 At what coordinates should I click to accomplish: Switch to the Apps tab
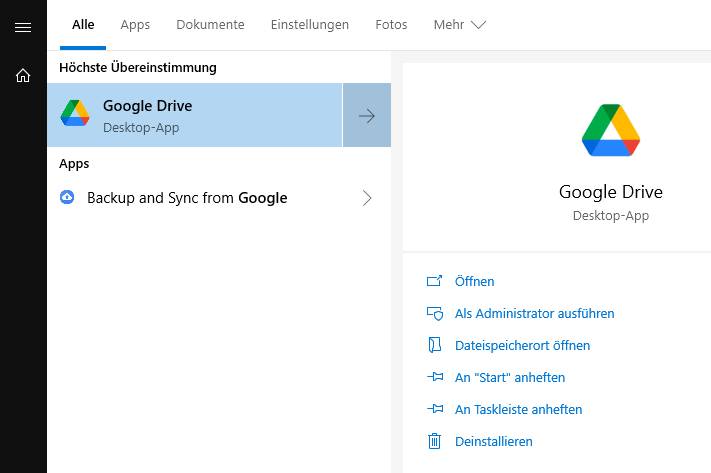[x=135, y=24]
